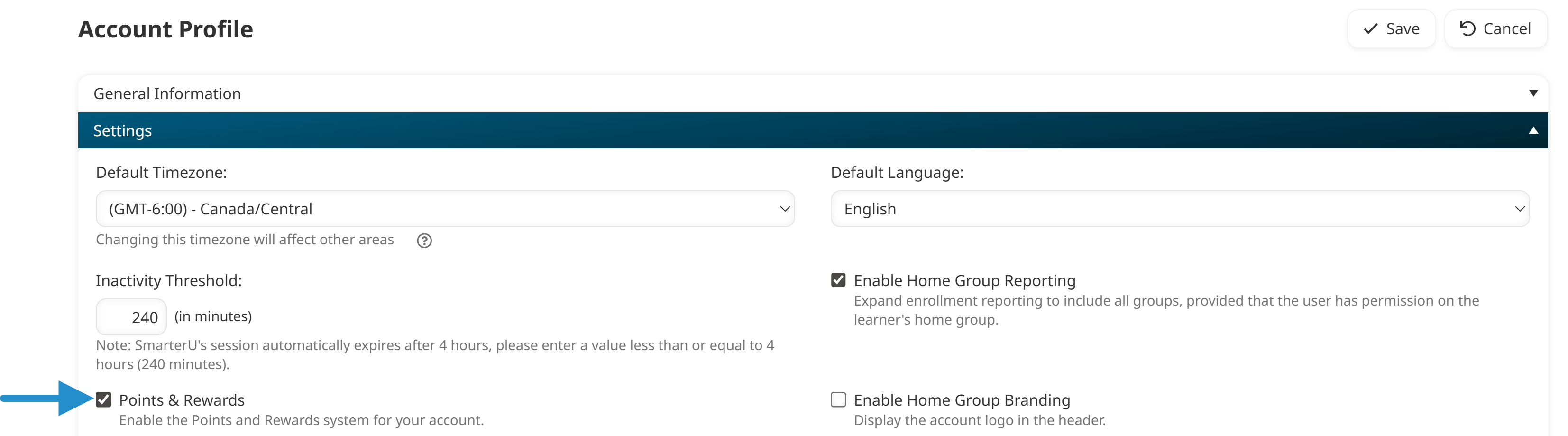Expand General Information with its down arrow
1568x436 pixels.
(1533, 93)
